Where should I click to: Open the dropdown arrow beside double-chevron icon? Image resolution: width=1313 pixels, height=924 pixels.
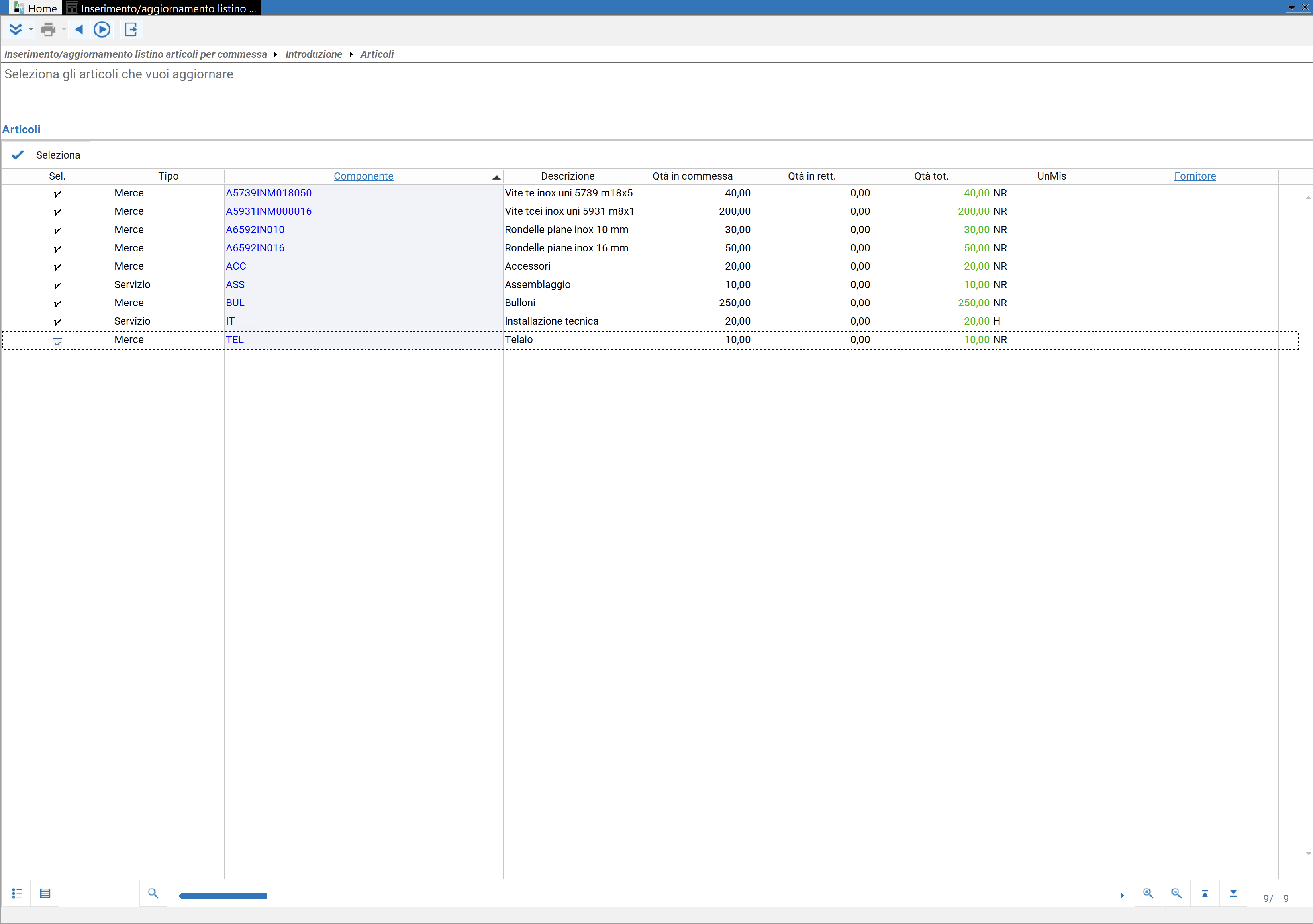point(31,30)
